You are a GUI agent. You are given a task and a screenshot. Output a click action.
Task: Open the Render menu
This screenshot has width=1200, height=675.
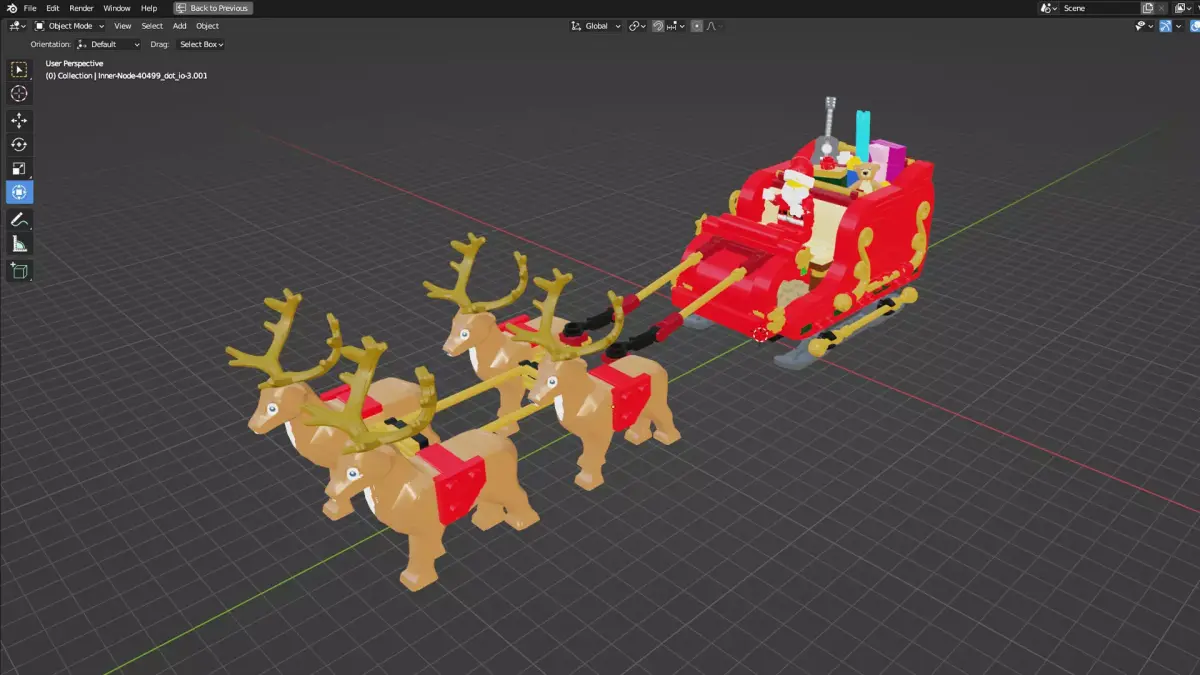pos(81,8)
